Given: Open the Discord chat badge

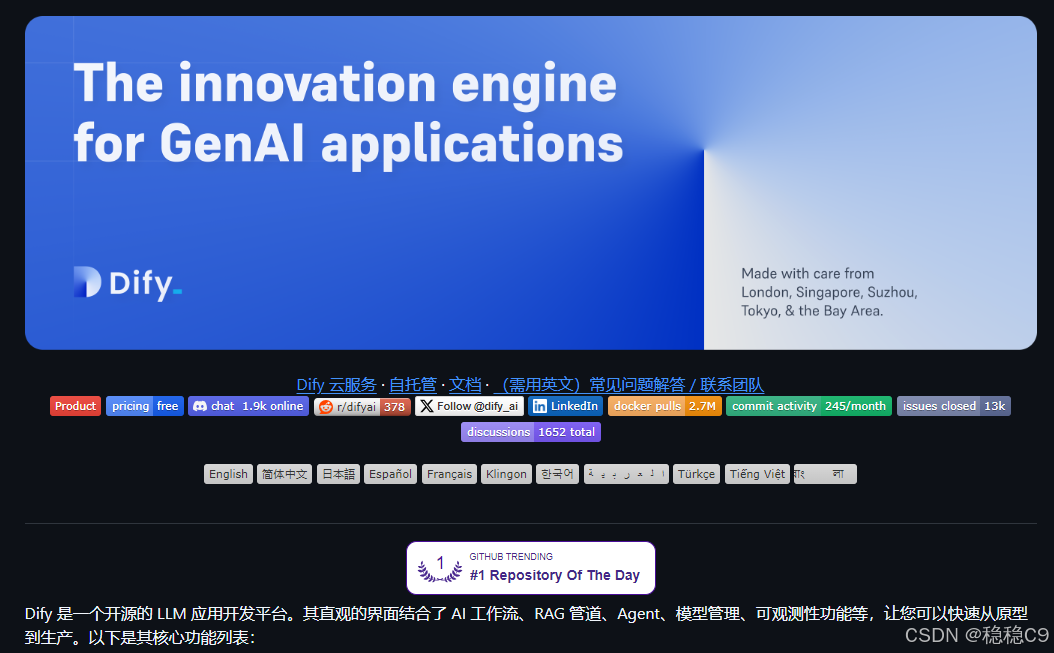Looking at the screenshot, I should [248, 406].
